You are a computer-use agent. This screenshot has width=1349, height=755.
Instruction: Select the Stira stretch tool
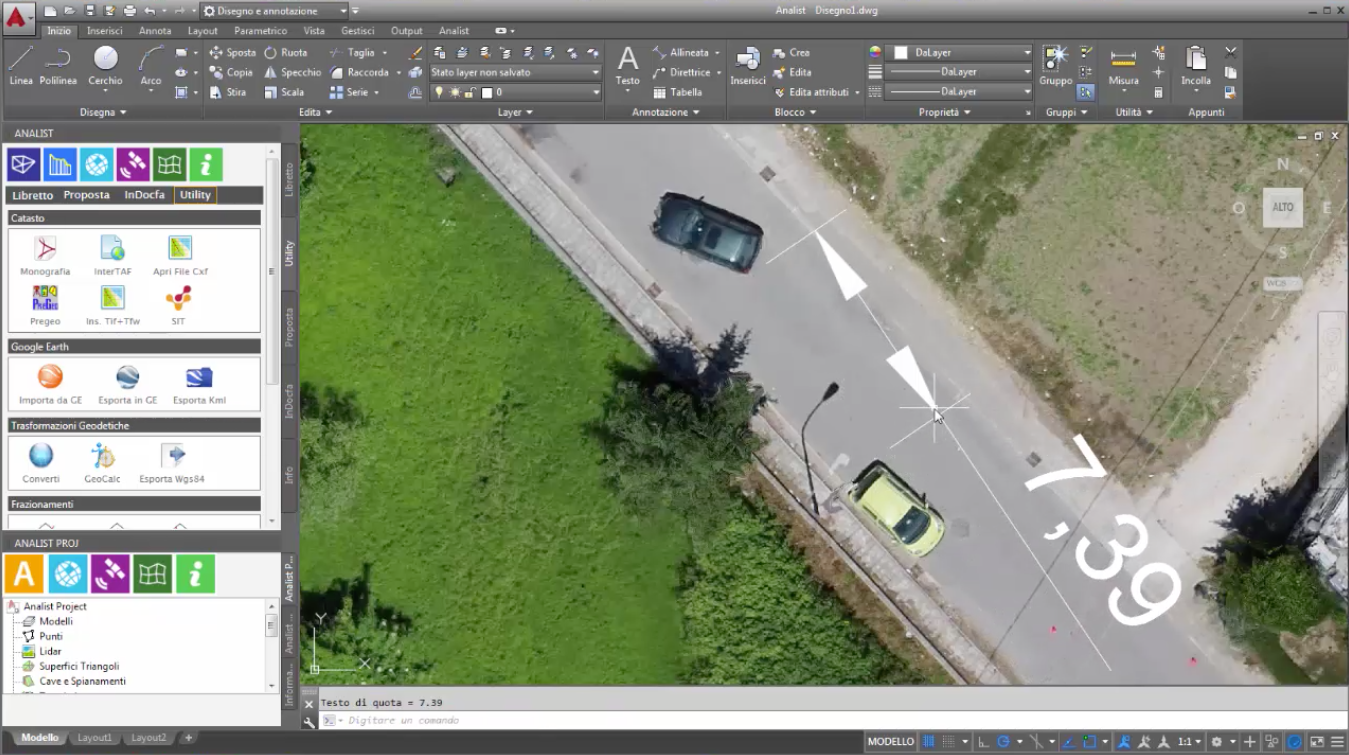tap(228, 92)
